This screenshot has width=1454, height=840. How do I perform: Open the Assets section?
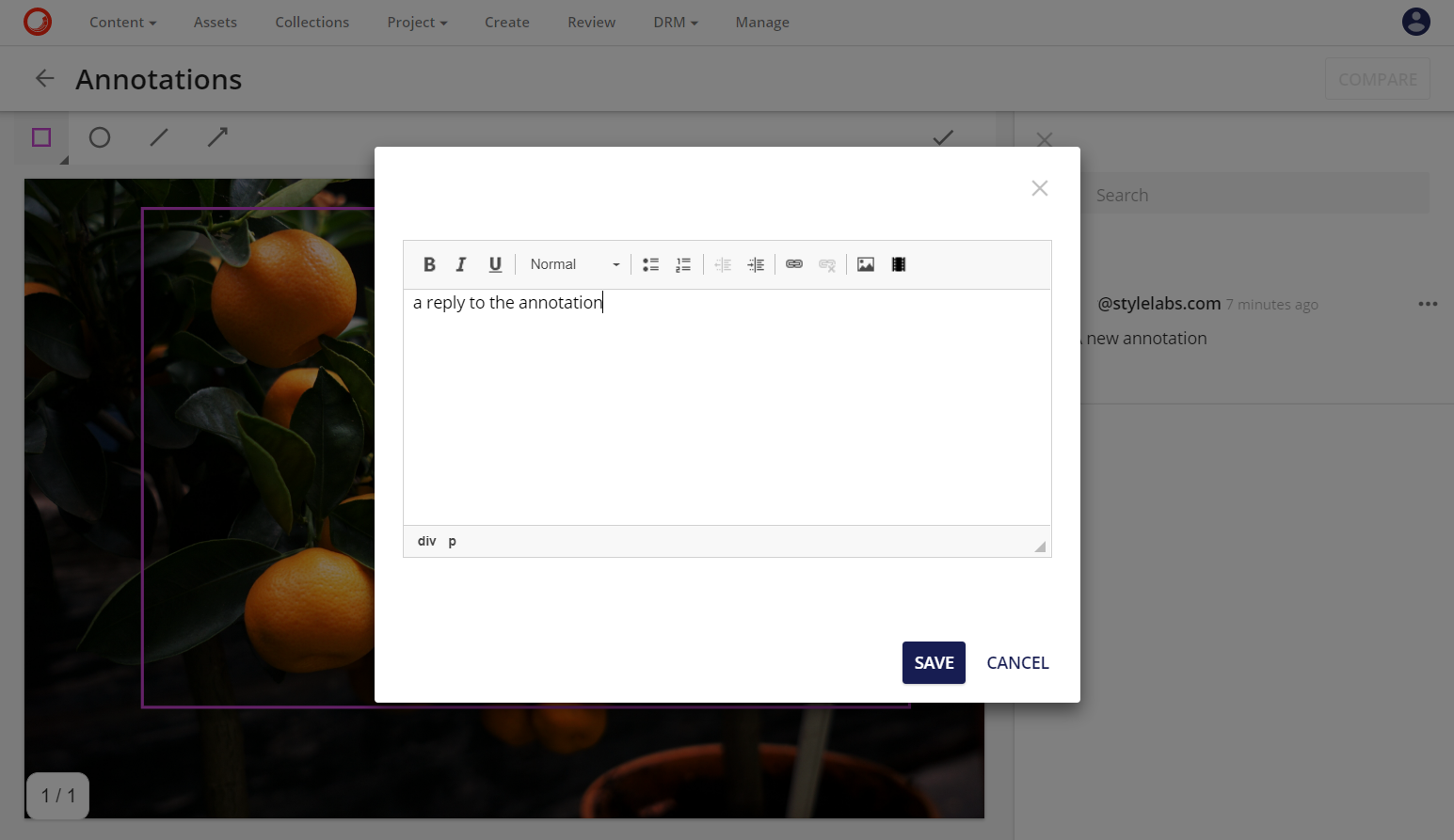215,22
